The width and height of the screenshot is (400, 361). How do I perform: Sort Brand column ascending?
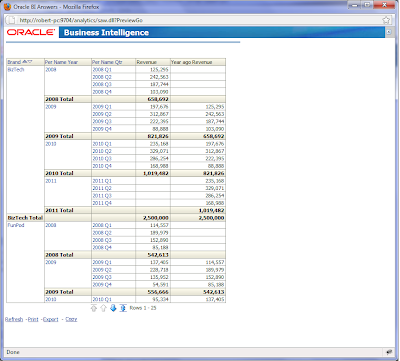point(24,62)
